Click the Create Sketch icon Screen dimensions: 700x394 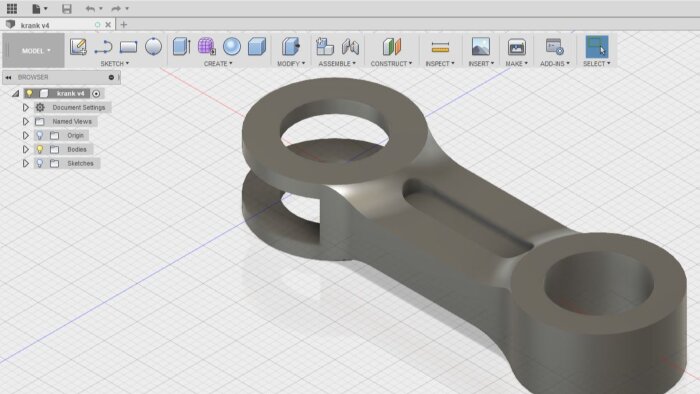tap(78, 47)
